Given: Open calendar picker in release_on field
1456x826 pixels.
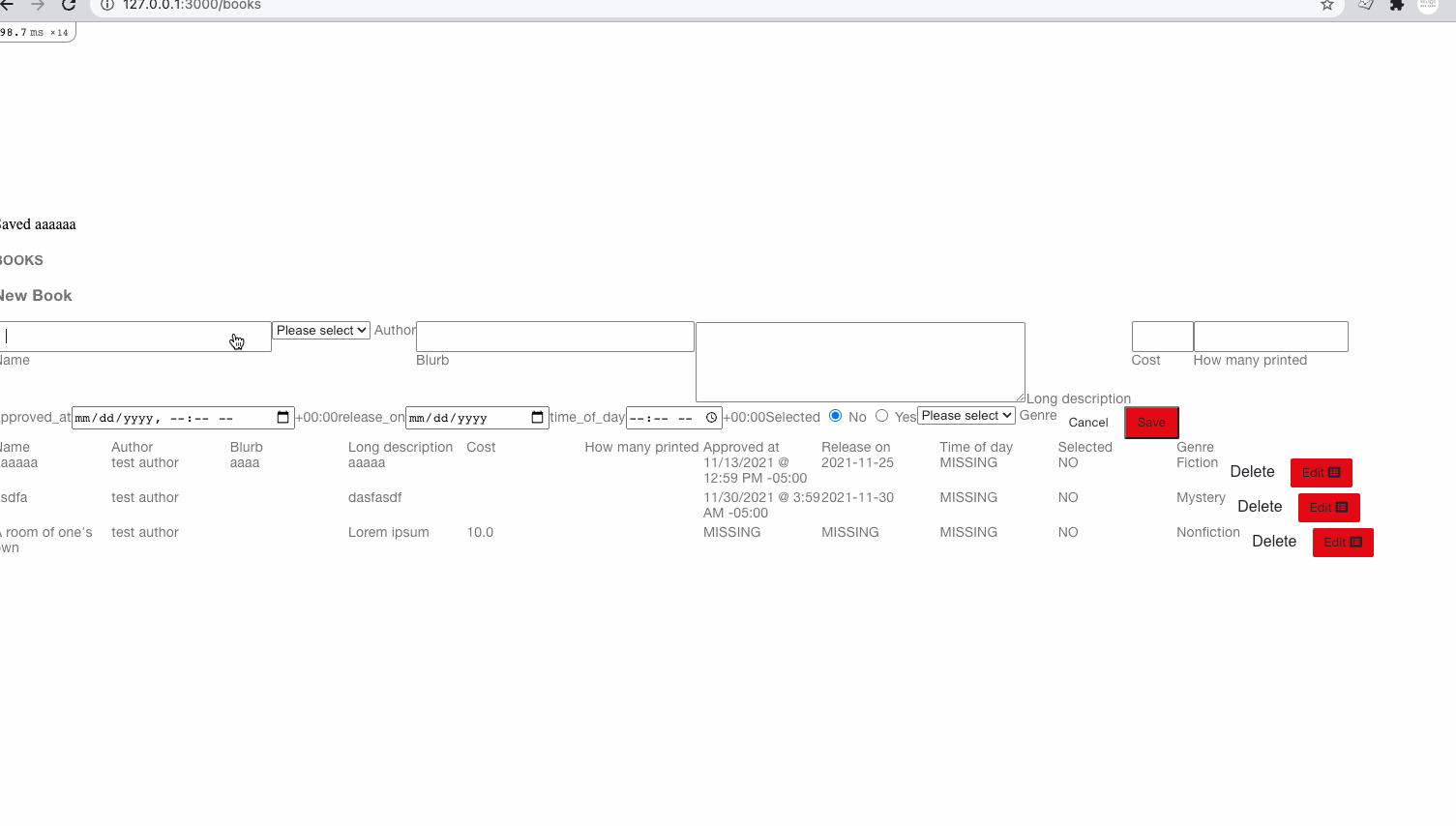Looking at the screenshot, I should 537,418.
